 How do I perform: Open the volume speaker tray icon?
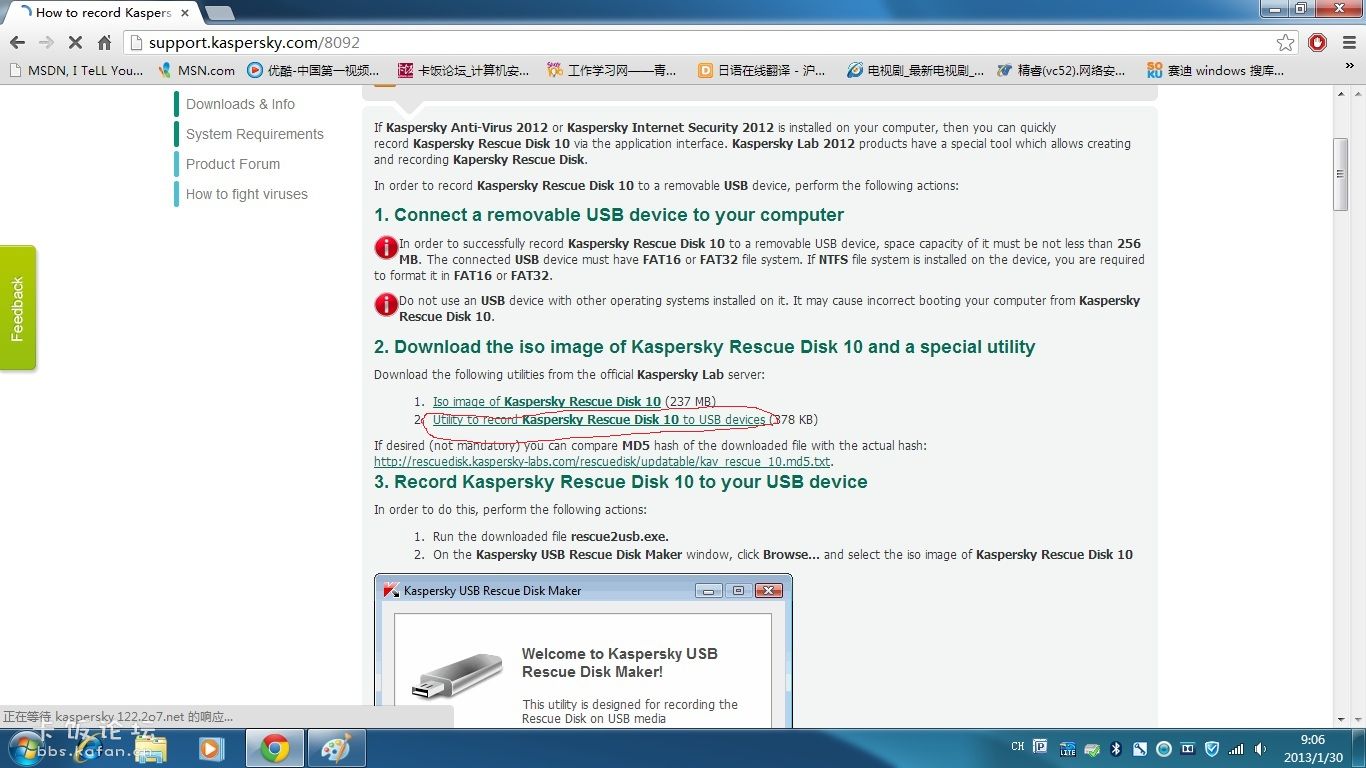click(x=1260, y=748)
